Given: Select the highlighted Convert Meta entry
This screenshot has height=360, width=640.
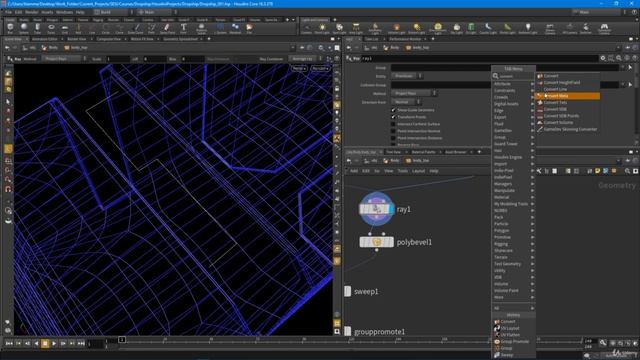Looking at the screenshot, I should (x=567, y=96).
